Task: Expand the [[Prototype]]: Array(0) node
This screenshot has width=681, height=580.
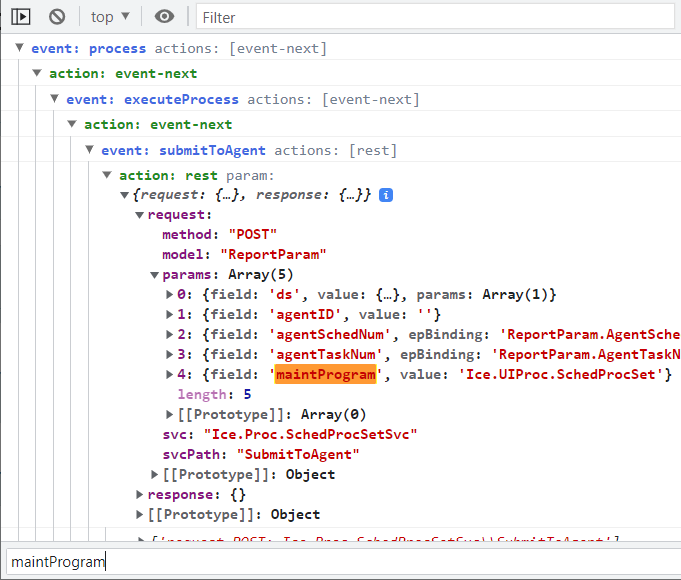Action: point(169,414)
